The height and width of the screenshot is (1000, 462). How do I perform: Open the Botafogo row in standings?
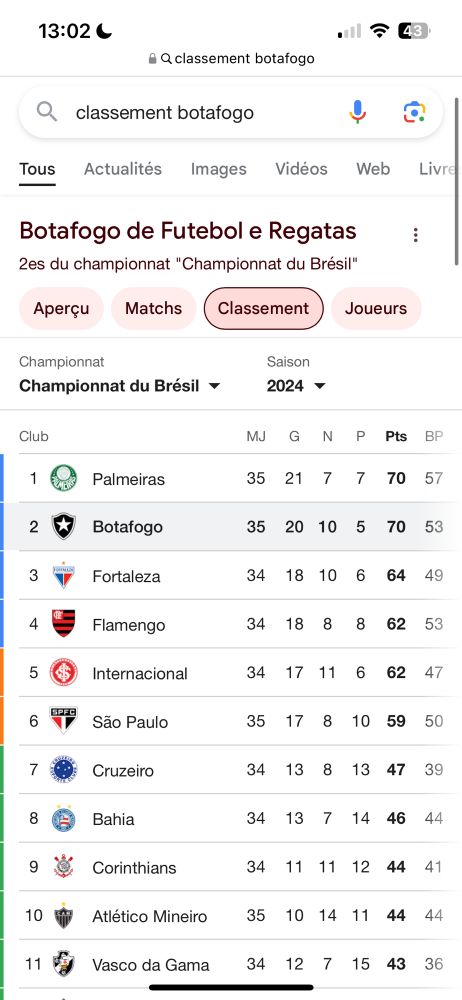point(231,527)
